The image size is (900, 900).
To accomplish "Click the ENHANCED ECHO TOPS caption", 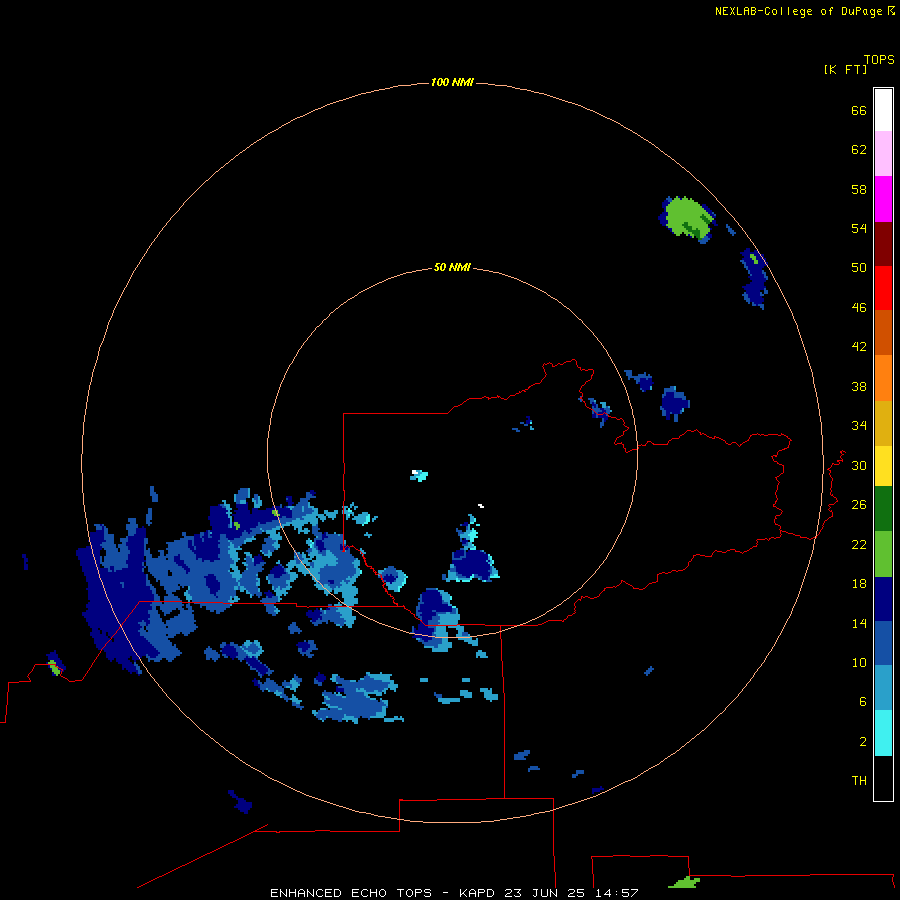I will (351, 893).
